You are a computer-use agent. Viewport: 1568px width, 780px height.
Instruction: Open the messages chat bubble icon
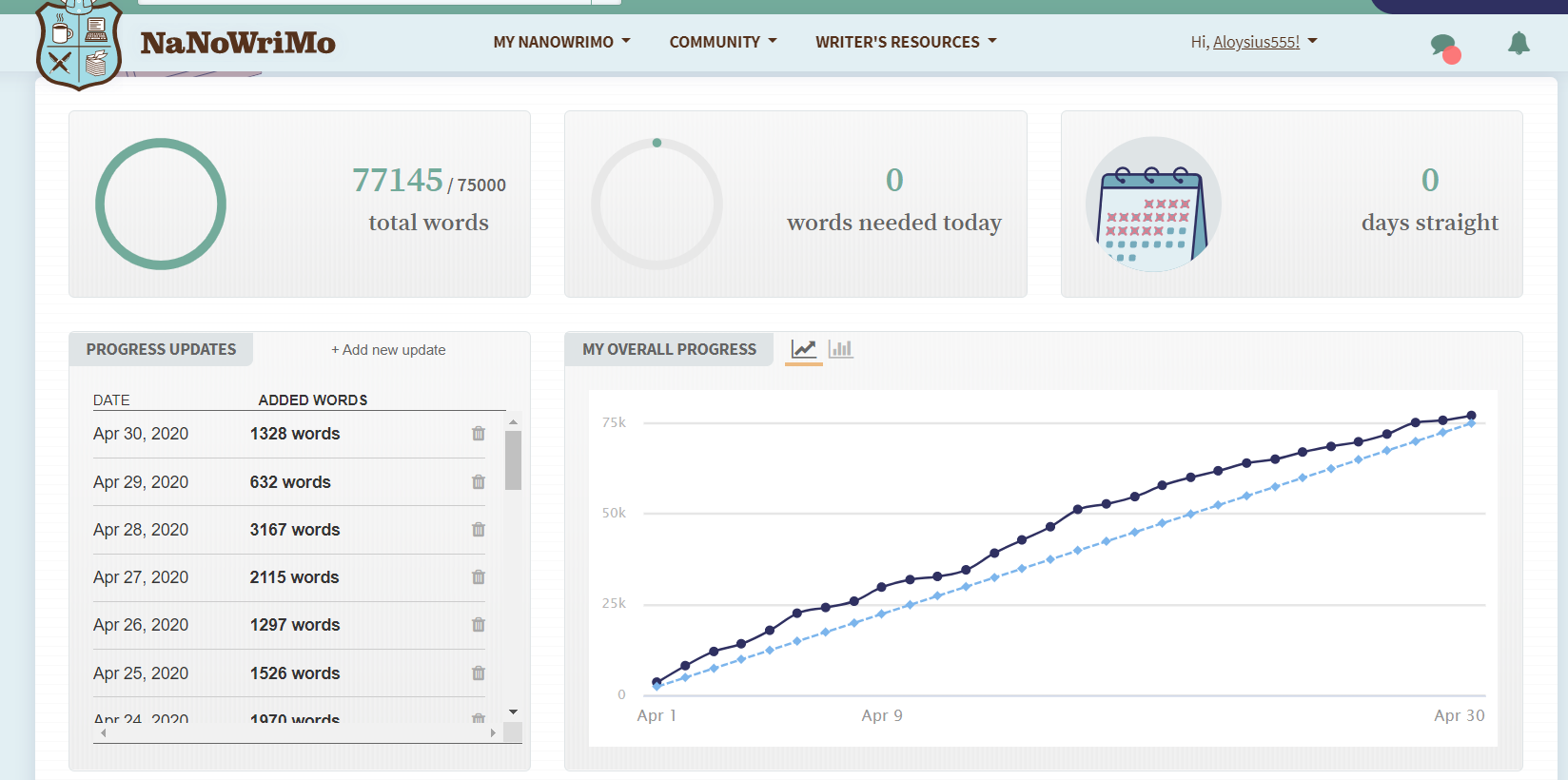click(1443, 45)
